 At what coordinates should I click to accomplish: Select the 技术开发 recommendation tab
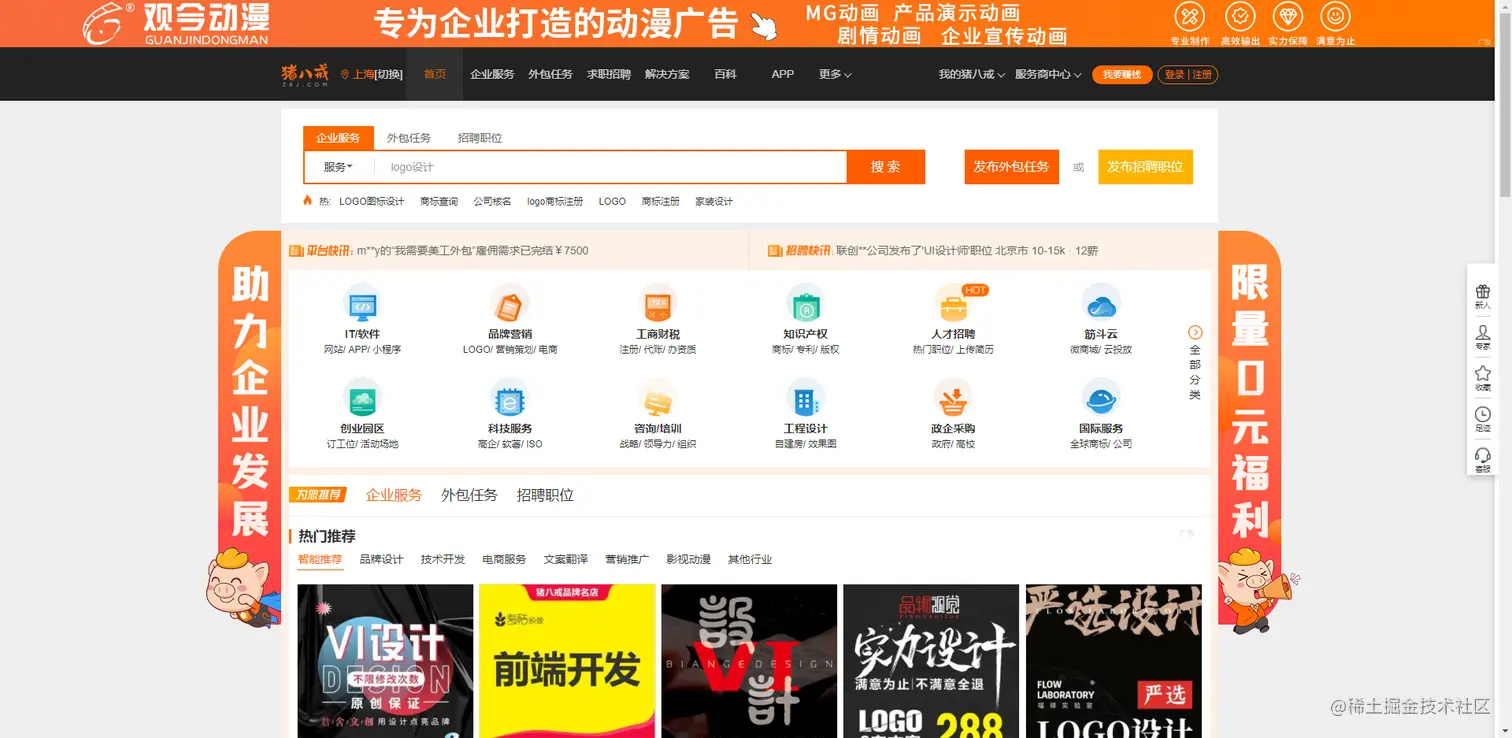click(443, 560)
